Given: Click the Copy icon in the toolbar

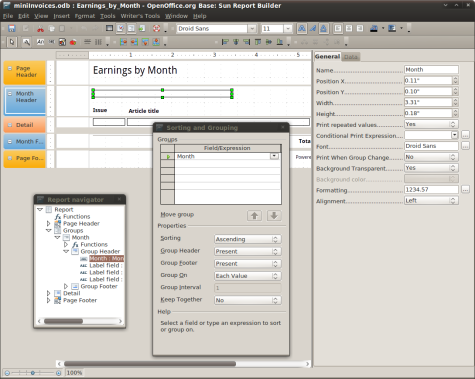Looking at the screenshot, I should [52, 29].
